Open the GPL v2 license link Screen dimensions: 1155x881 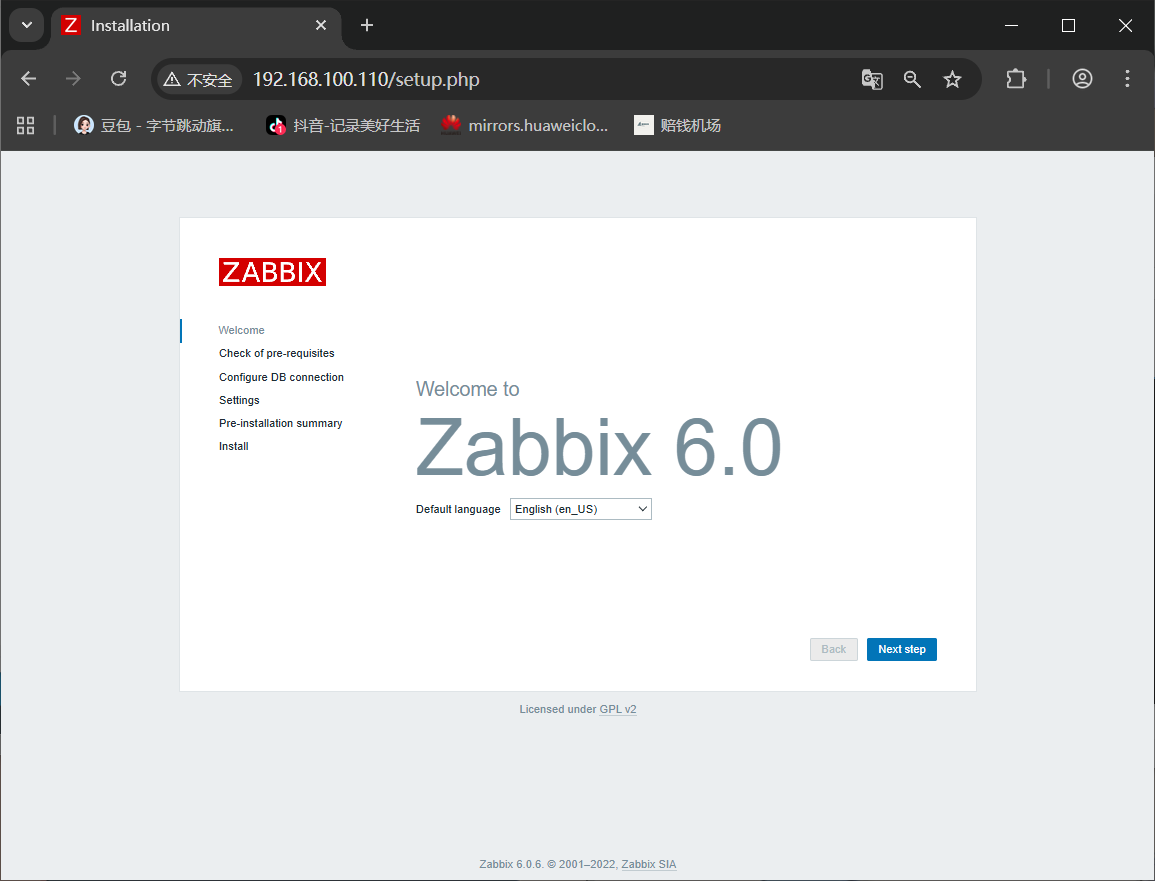(x=618, y=709)
